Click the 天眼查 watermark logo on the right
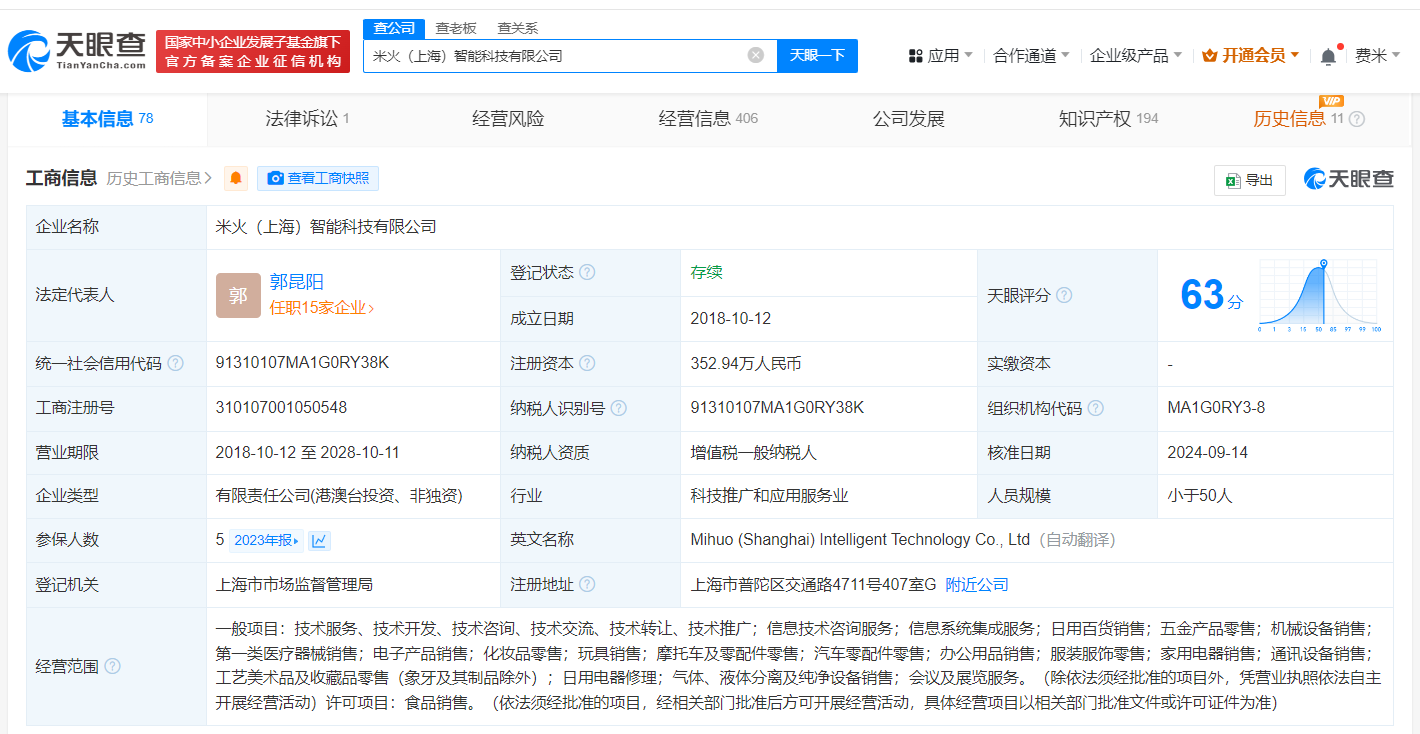 [x=1350, y=177]
